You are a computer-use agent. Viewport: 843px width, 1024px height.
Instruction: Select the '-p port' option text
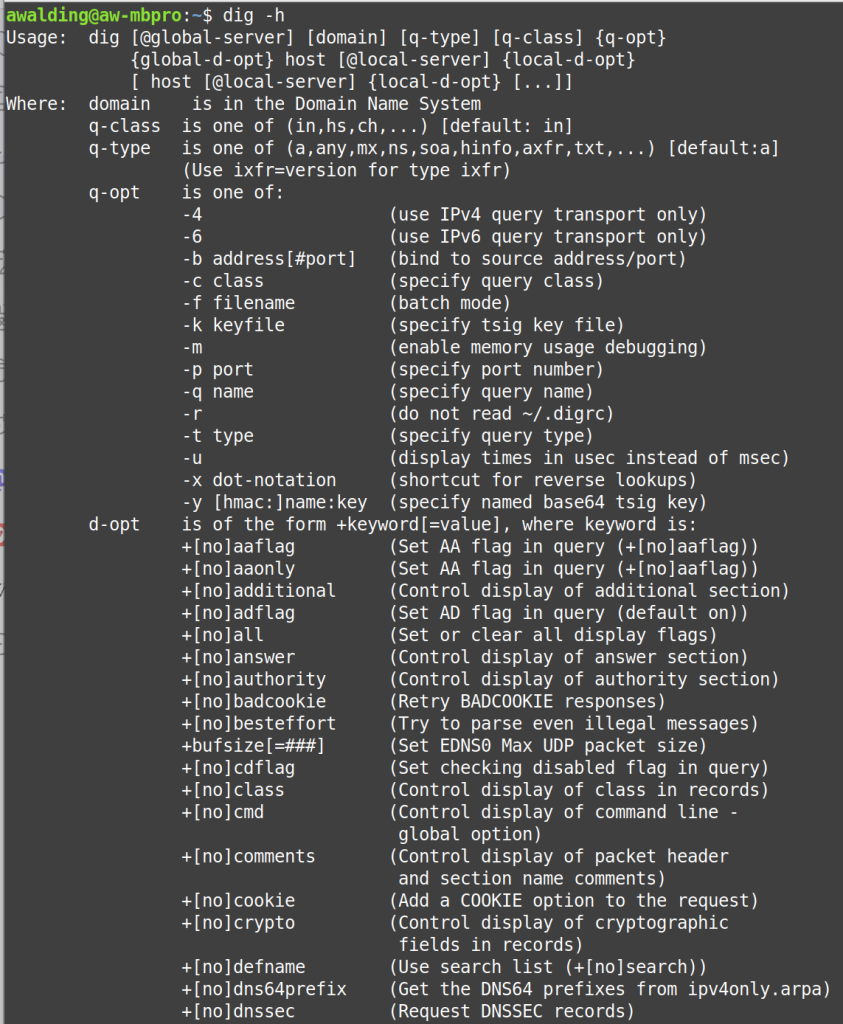click(x=217, y=370)
